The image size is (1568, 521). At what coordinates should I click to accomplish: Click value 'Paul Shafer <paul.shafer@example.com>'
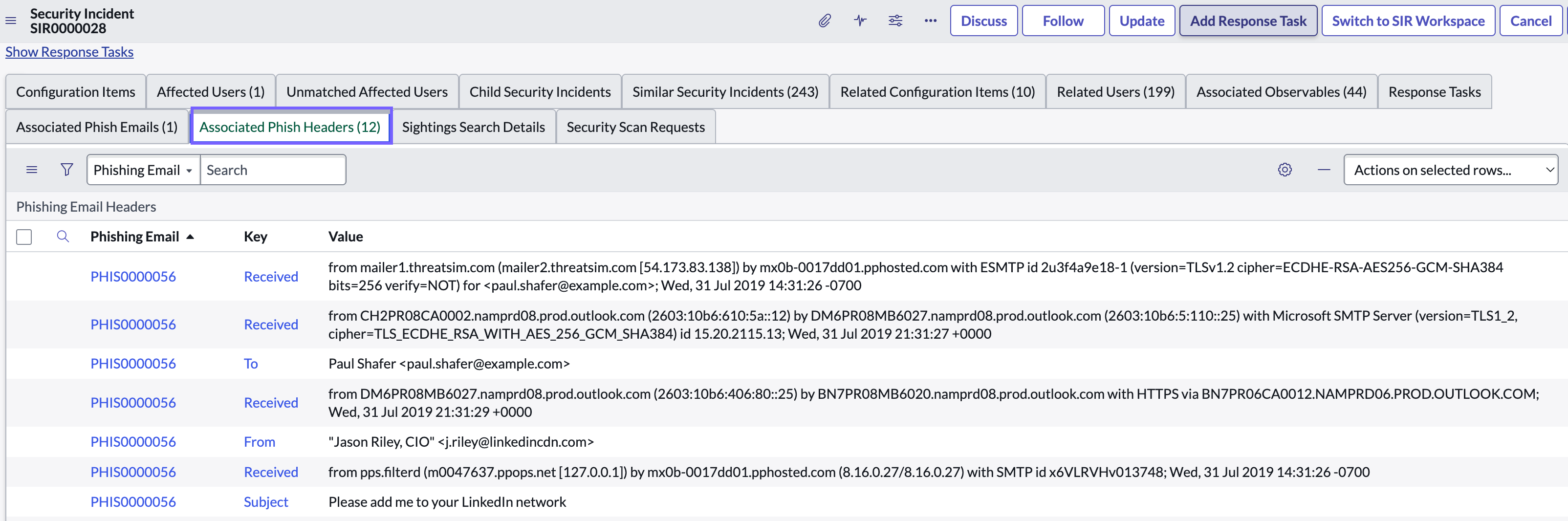449,364
